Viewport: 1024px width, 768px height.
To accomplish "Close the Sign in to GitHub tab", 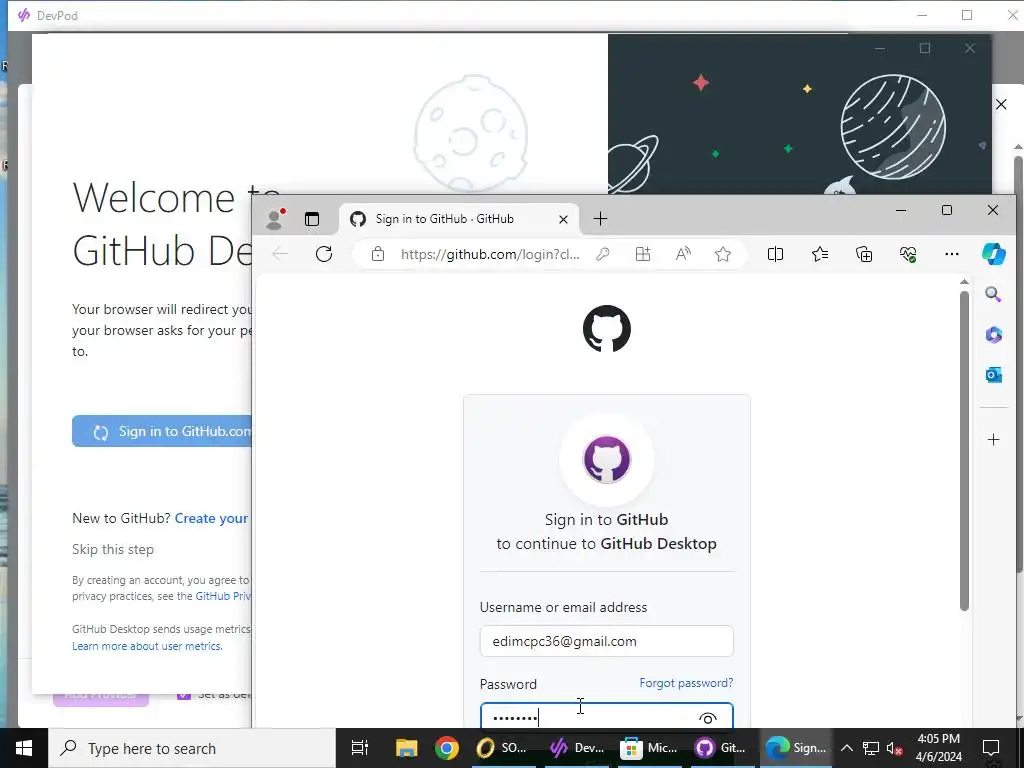I will coord(563,219).
